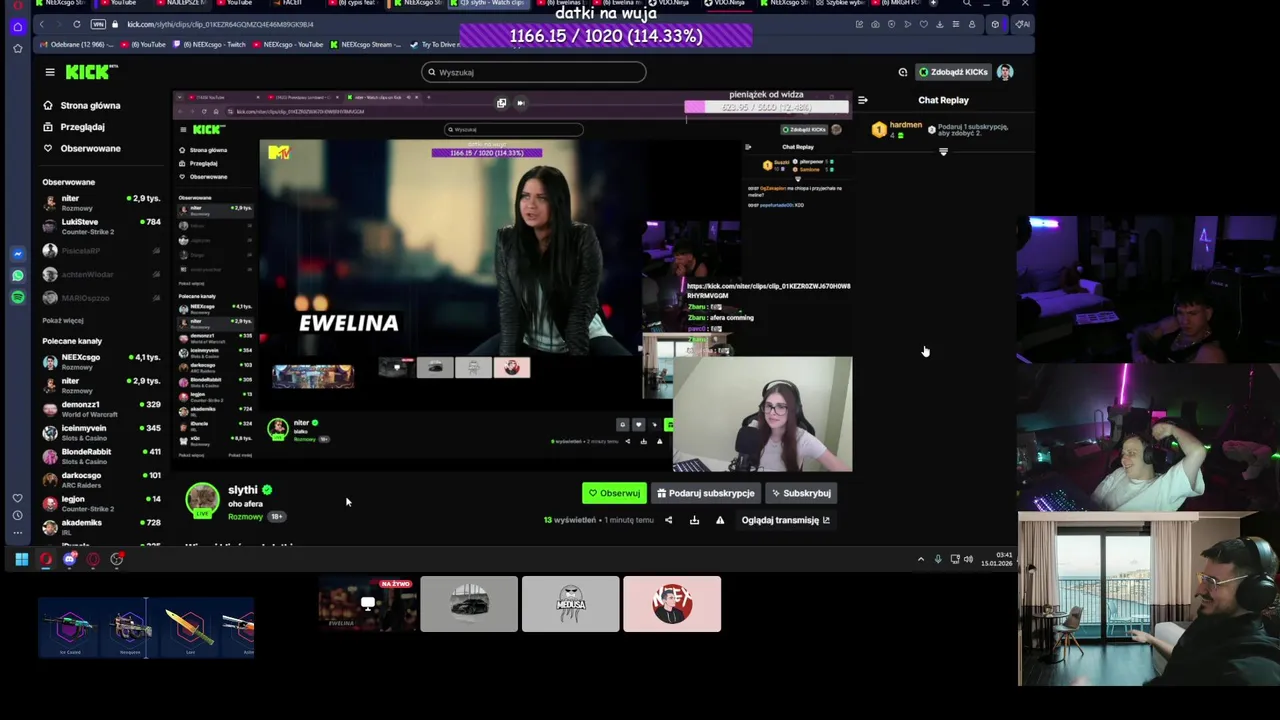Click the Subskrybuj button
The height and width of the screenshot is (720, 1280).
click(801, 493)
